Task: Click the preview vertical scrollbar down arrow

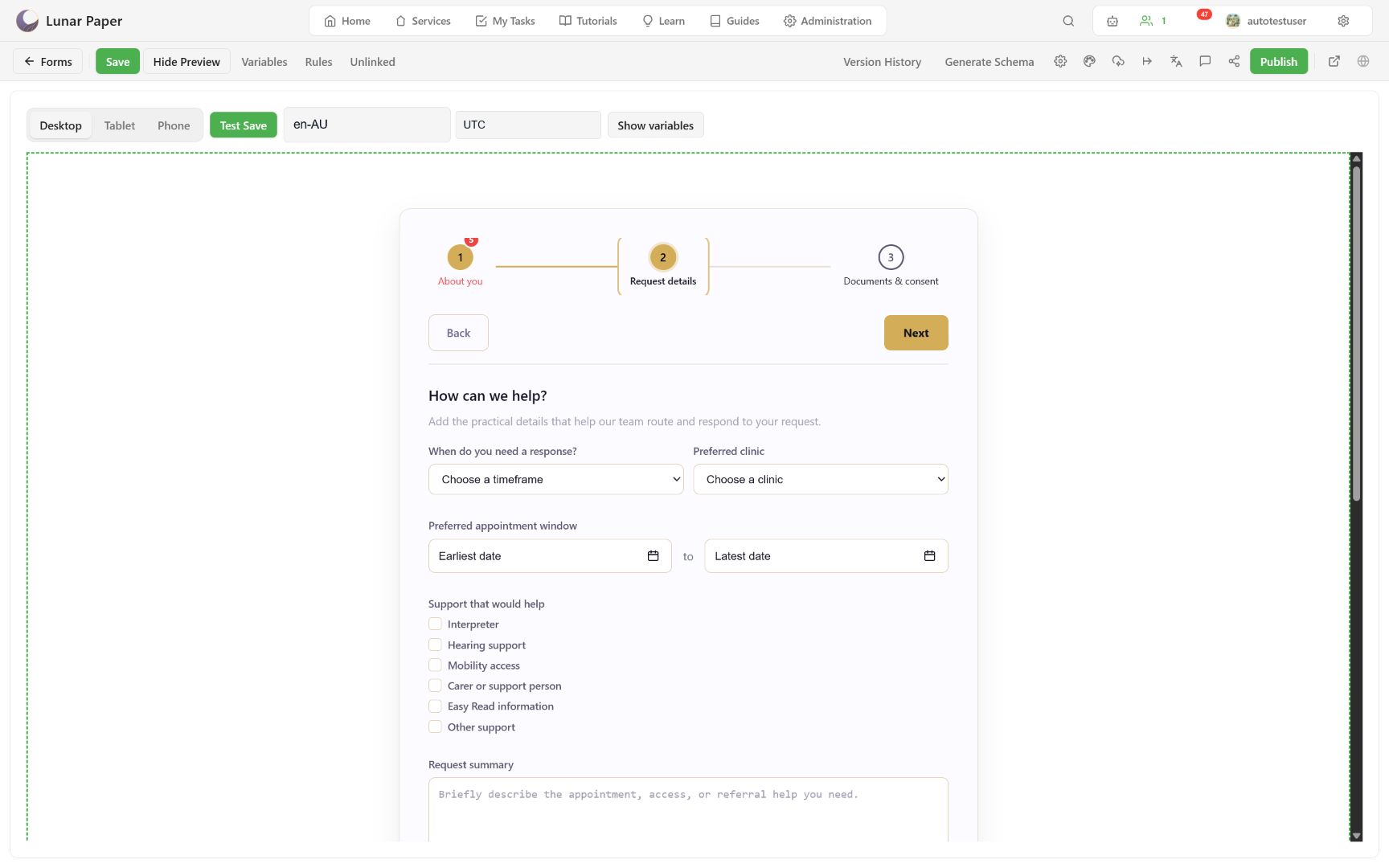Action: coord(1356,836)
